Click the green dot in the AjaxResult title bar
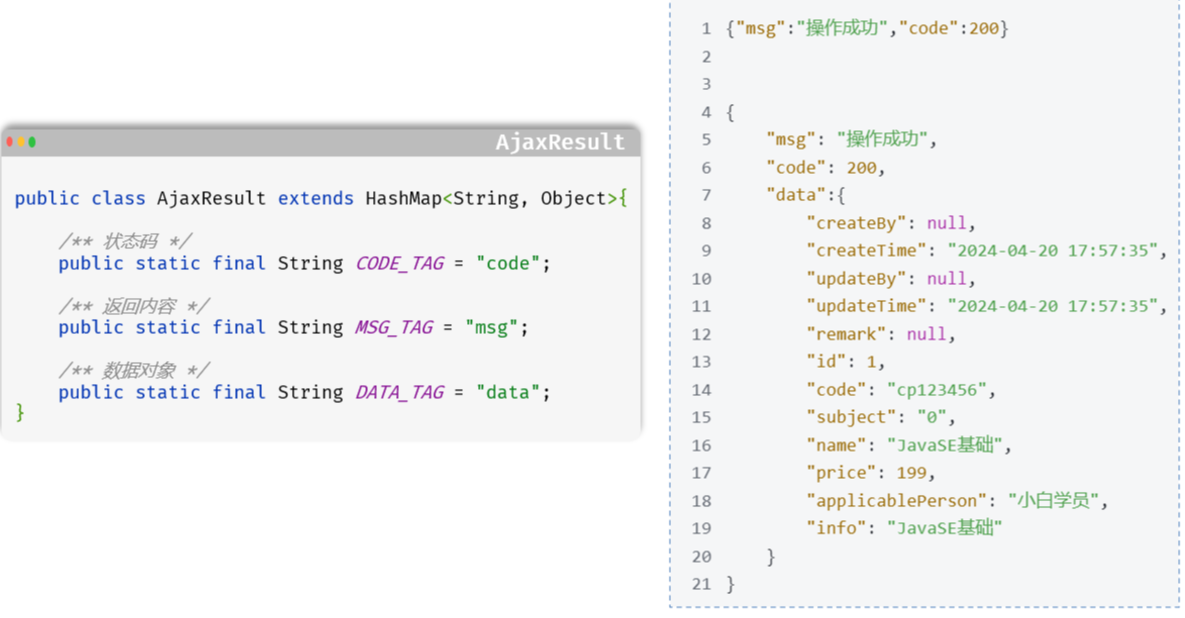Screen dimensions: 1185x618 point(32,142)
